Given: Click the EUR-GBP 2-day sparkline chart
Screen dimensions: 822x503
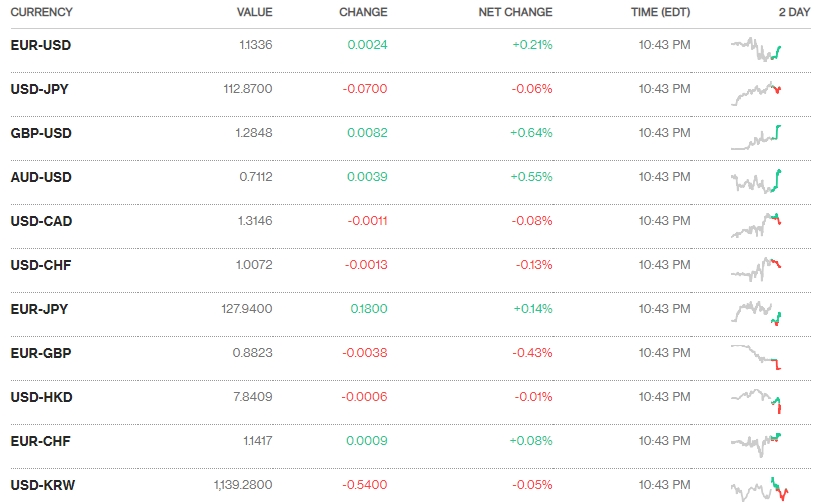Looking at the screenshot, I should (x=757, y=355).
